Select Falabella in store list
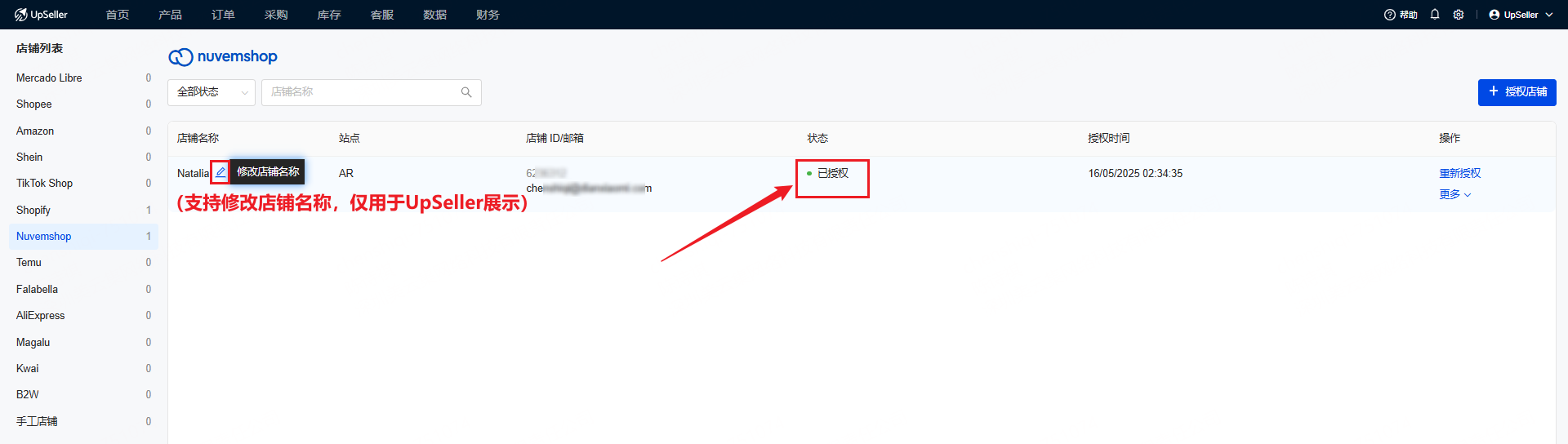Image resolution: width=1568 pixels, height=444 pixels. [83, 289]
